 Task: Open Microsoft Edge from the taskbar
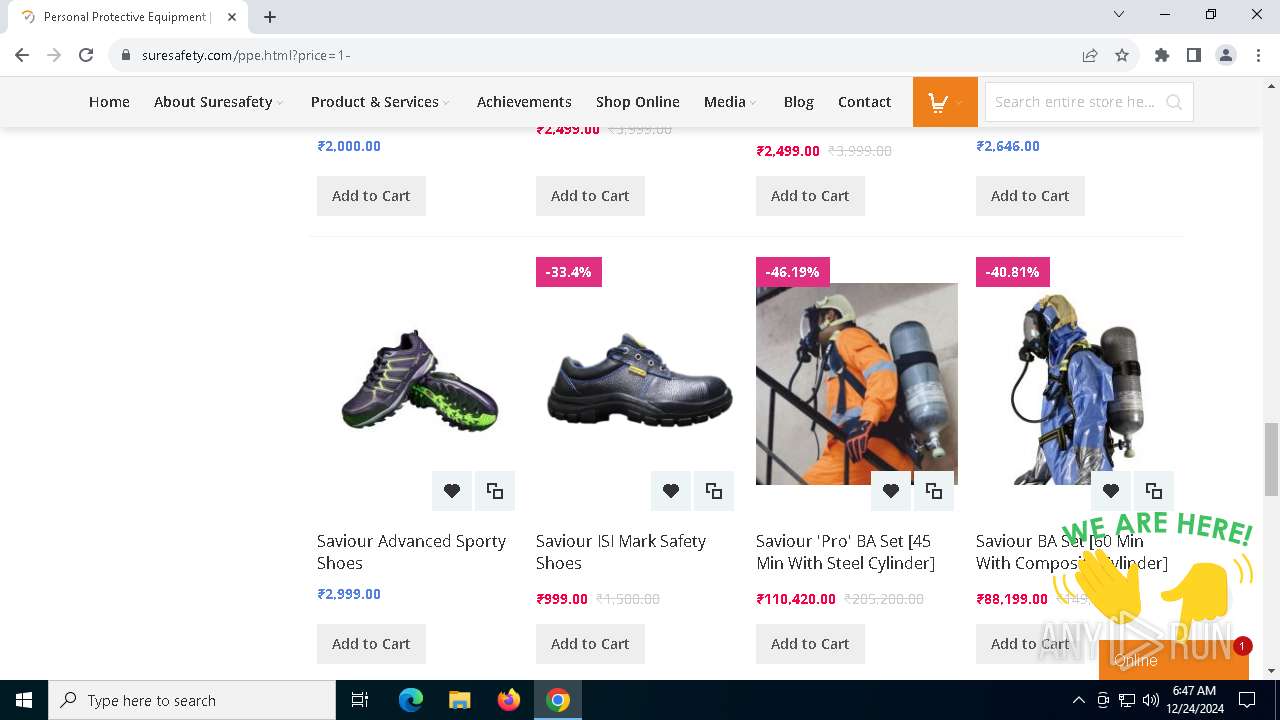pos(411,700)
